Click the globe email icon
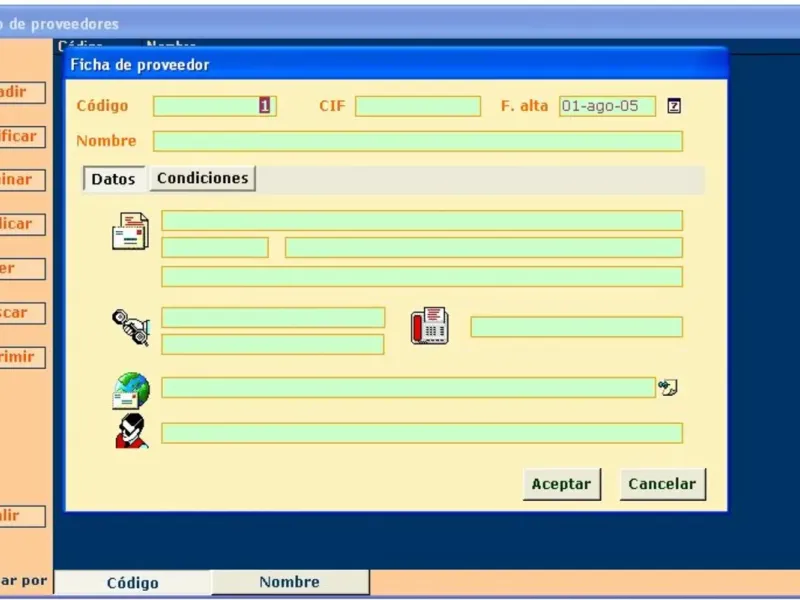The image size is (800, 600). 131,391
